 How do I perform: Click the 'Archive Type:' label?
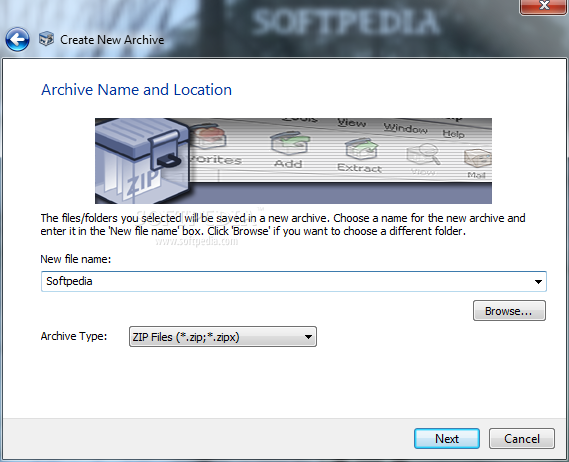click(x=74, y=336)
